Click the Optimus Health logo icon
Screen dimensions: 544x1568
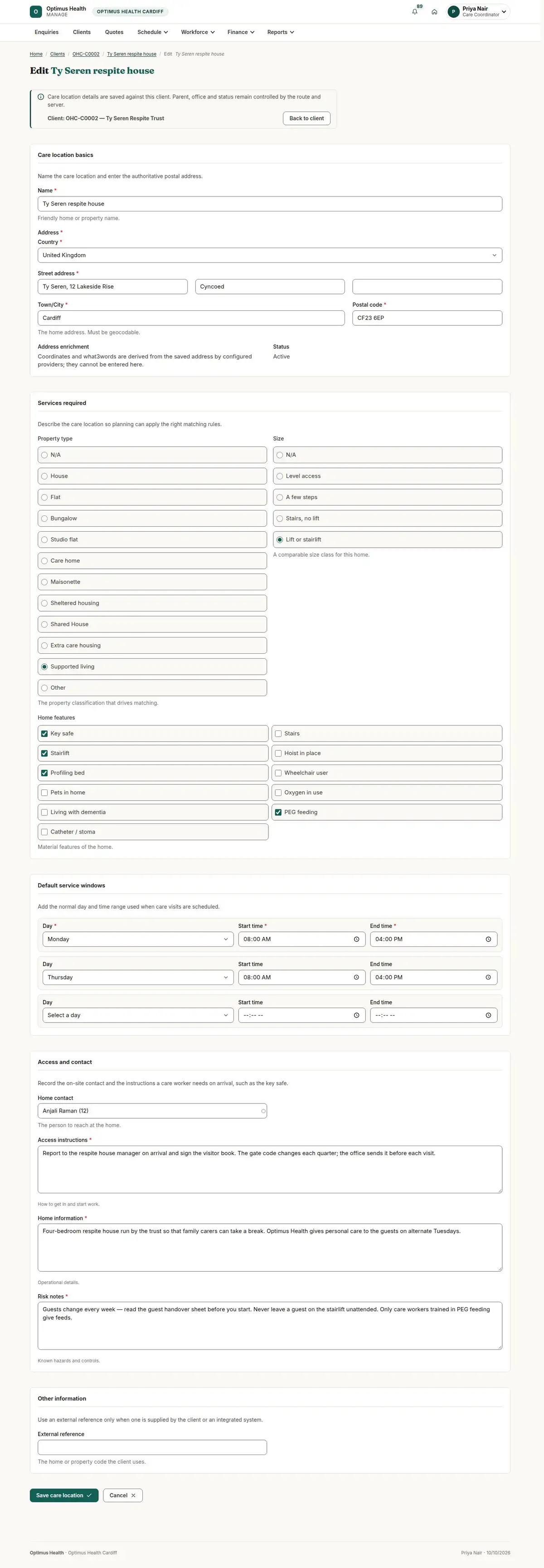pyautogui.click(x=36, y=11)
